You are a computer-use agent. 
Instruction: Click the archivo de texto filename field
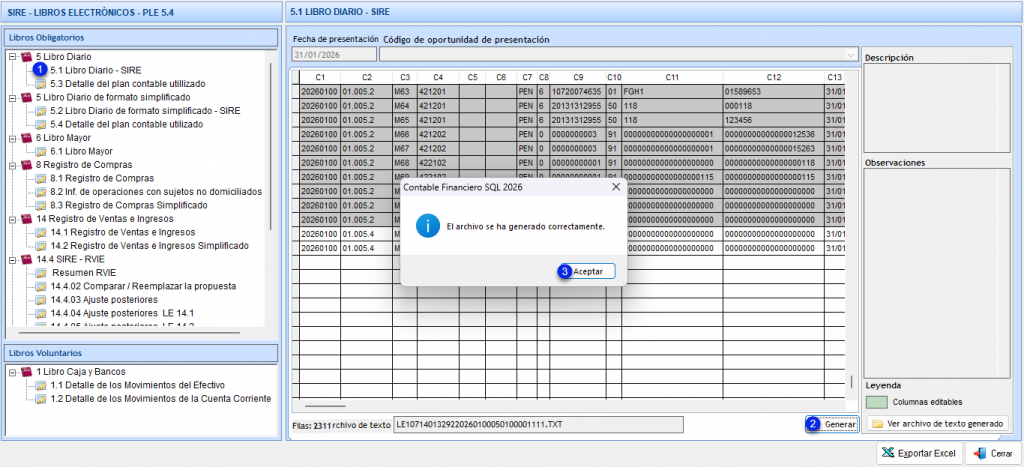[539, 425]
